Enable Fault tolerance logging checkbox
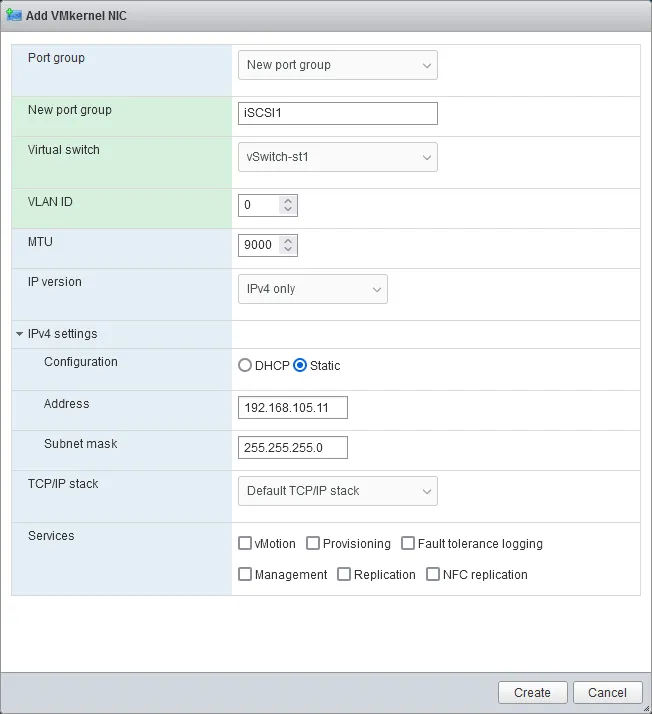 pyautogui.click(x=408, y=544)
